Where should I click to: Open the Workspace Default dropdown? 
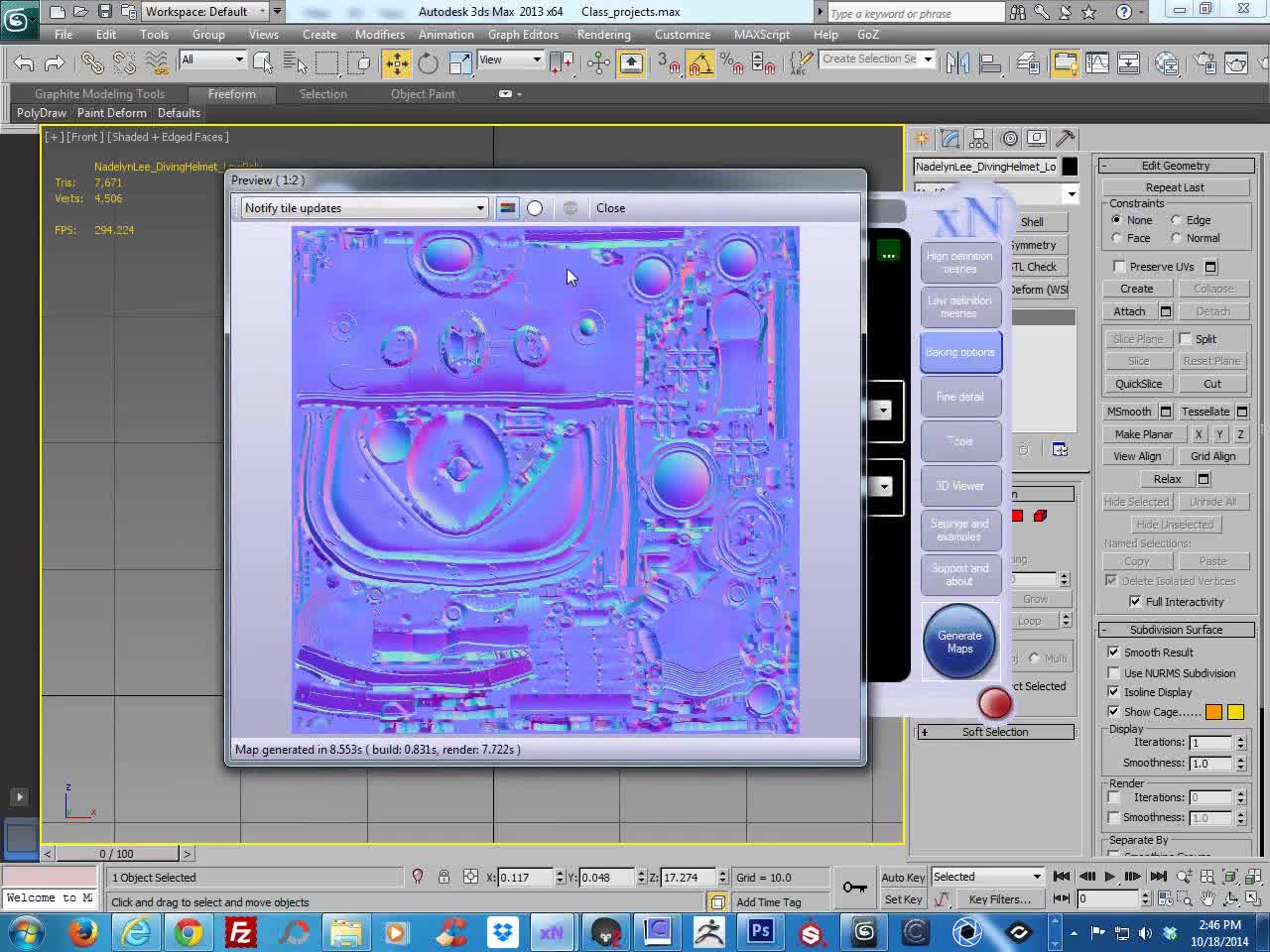coord(206,12)
